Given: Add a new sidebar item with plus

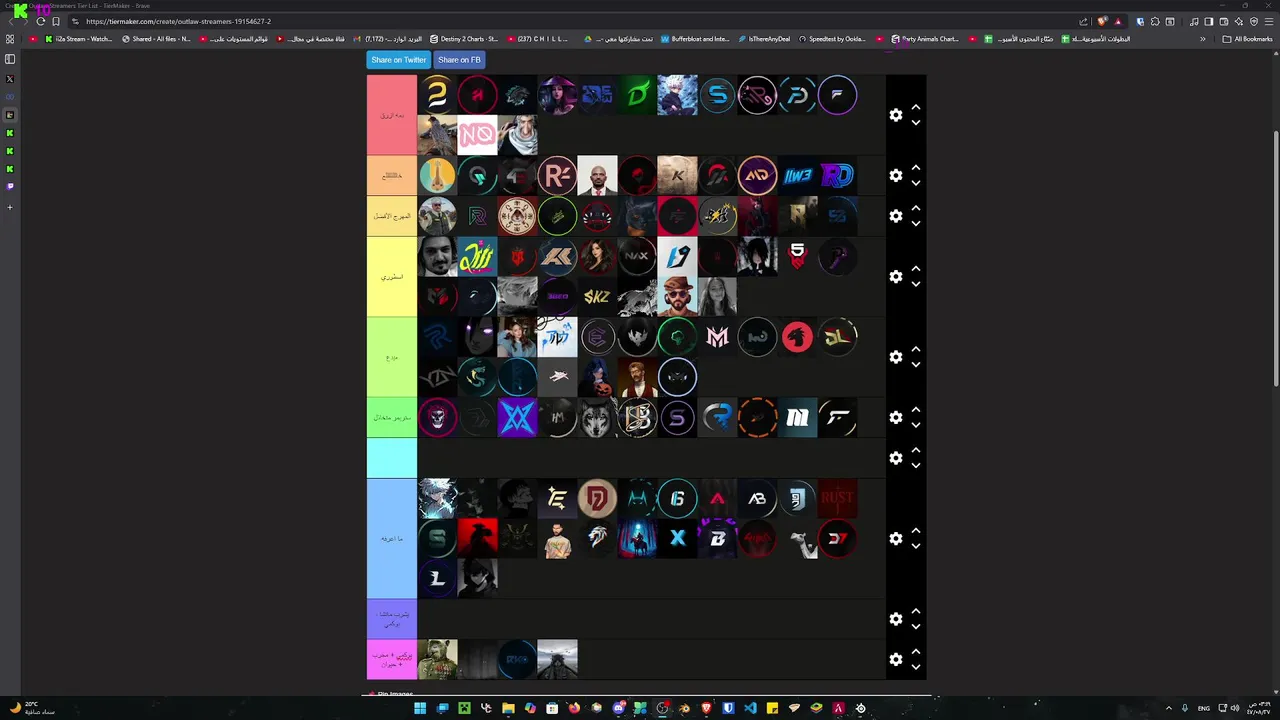Looking at the screenshot, I should pyautogui.click(x=10, y=208).
